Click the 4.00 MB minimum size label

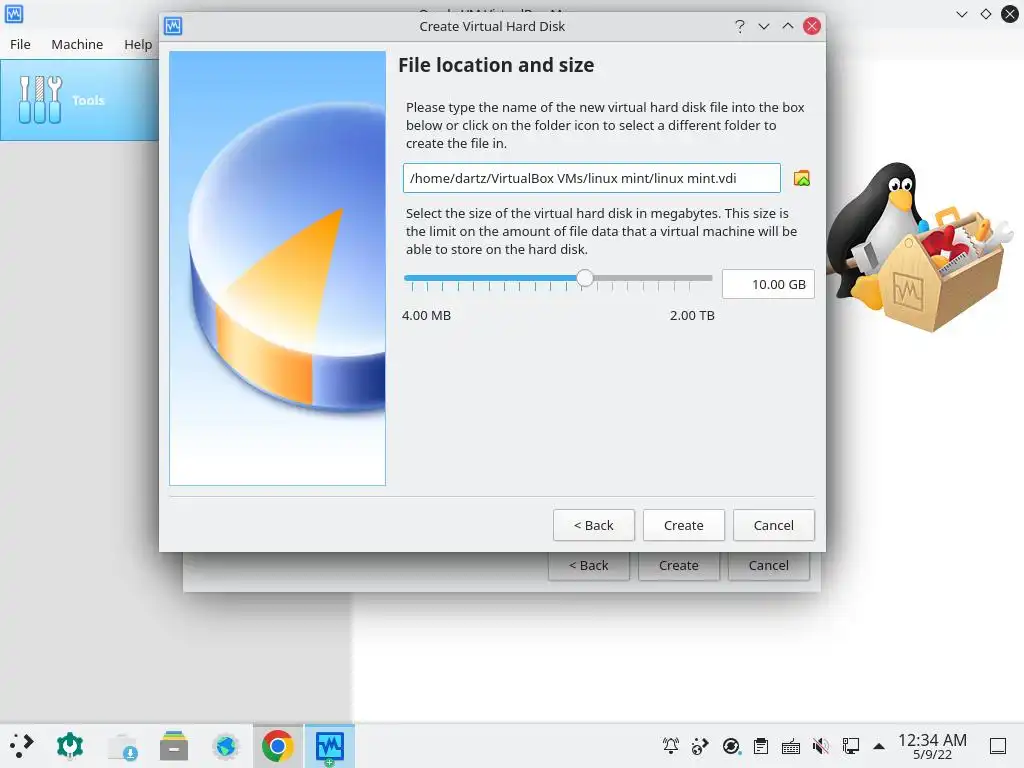pyautogui.click(x=426, y=315)
